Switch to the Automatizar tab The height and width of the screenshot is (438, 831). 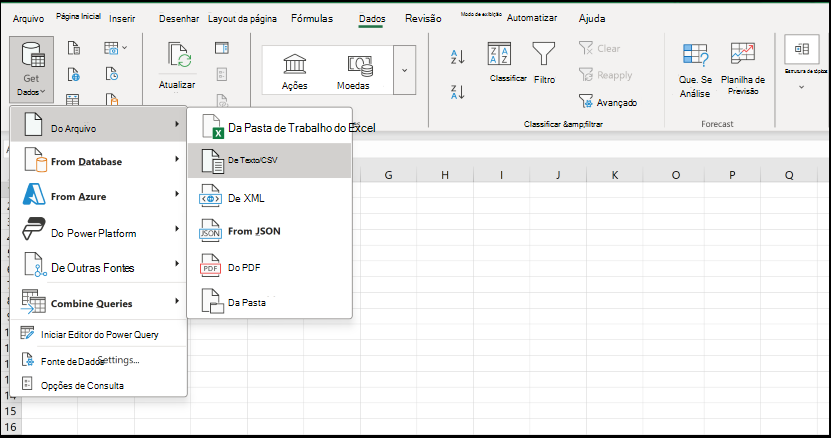[x=532, y=18]
